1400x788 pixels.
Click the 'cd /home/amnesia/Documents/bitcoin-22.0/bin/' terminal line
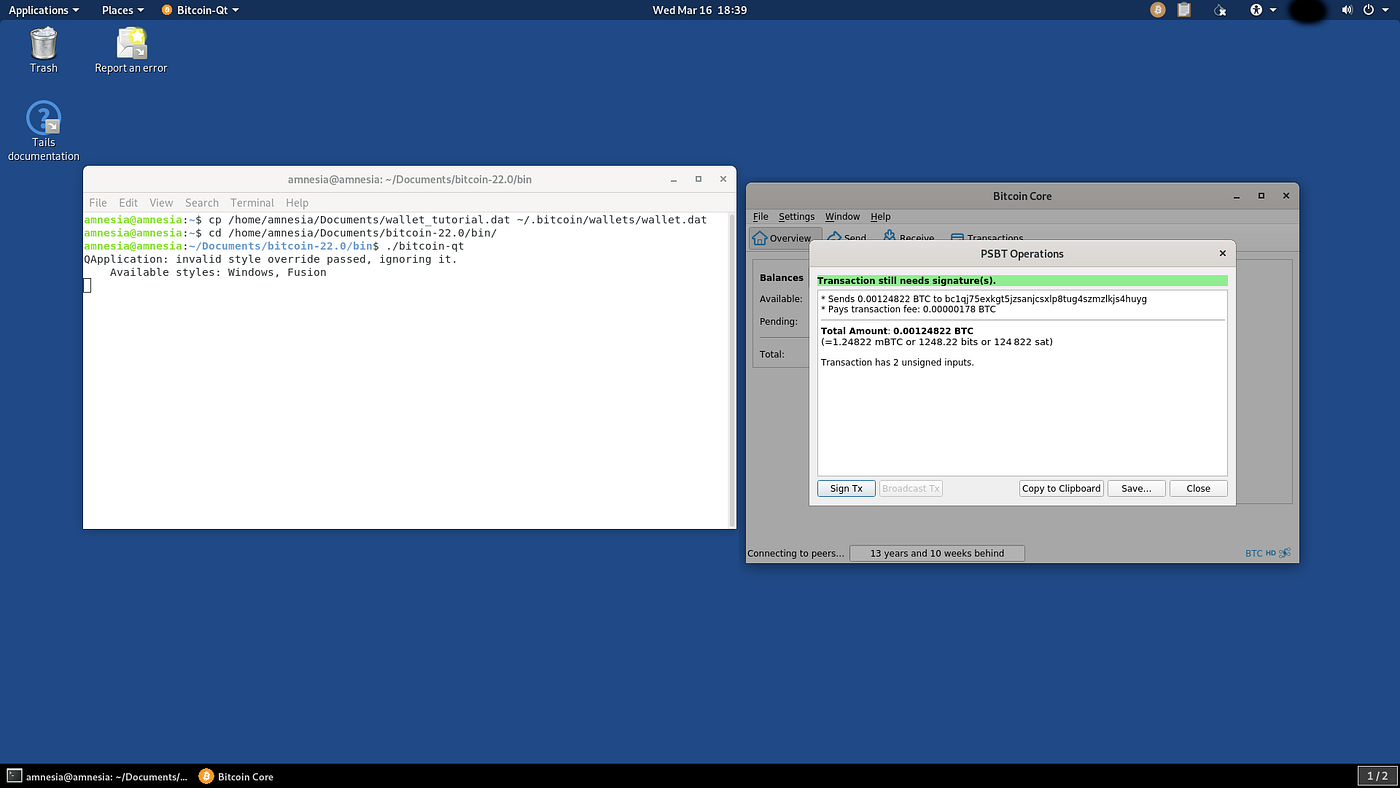tap(290, 232)
